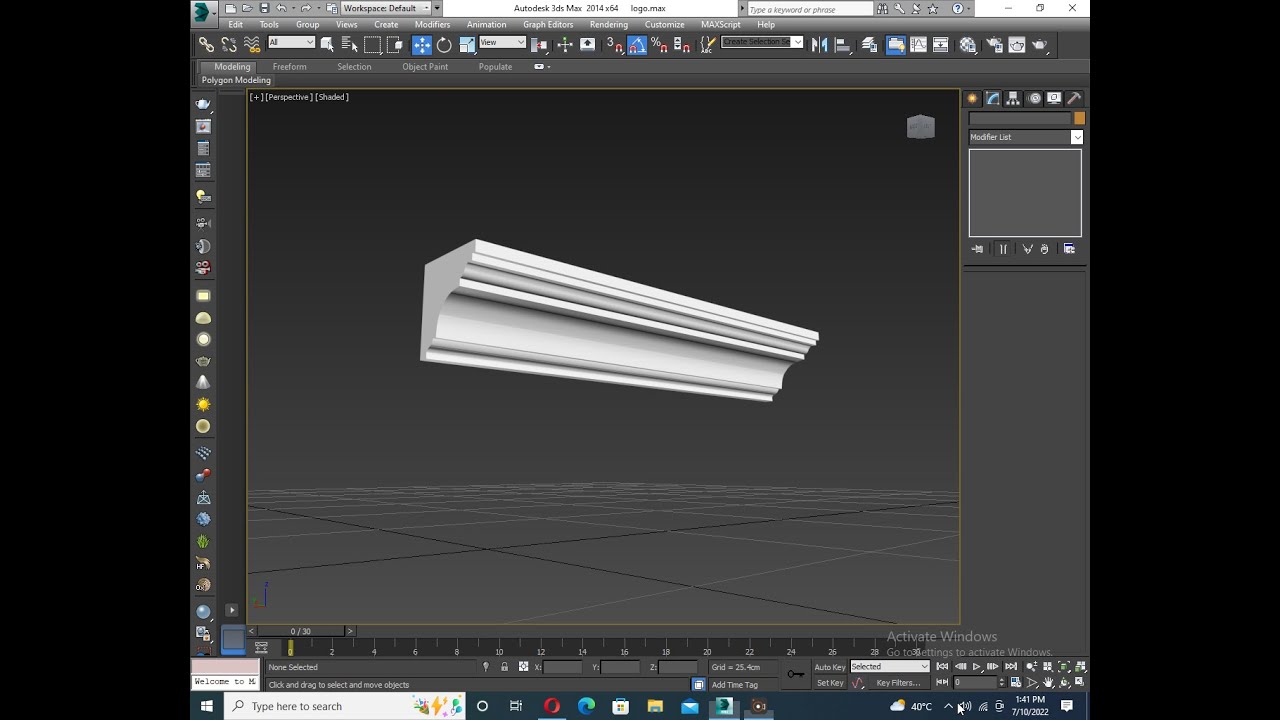
Task: Toggle the 3D Snaps button
Action: point(615,45)
